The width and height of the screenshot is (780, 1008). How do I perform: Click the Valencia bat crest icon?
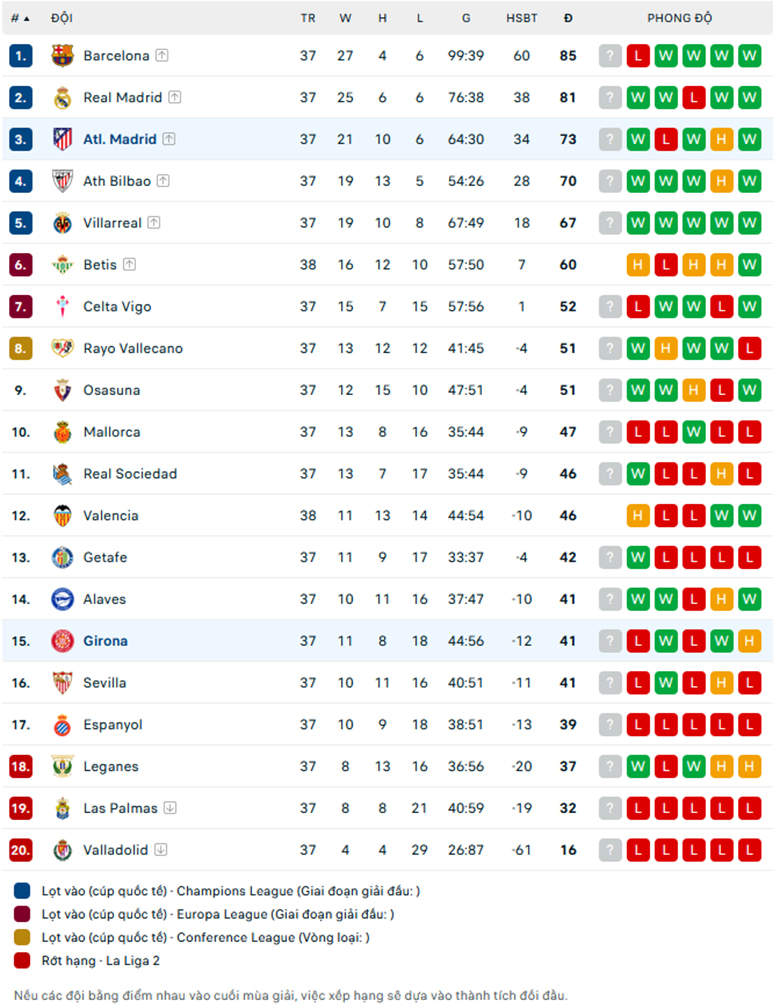click(x=62, y=516)
